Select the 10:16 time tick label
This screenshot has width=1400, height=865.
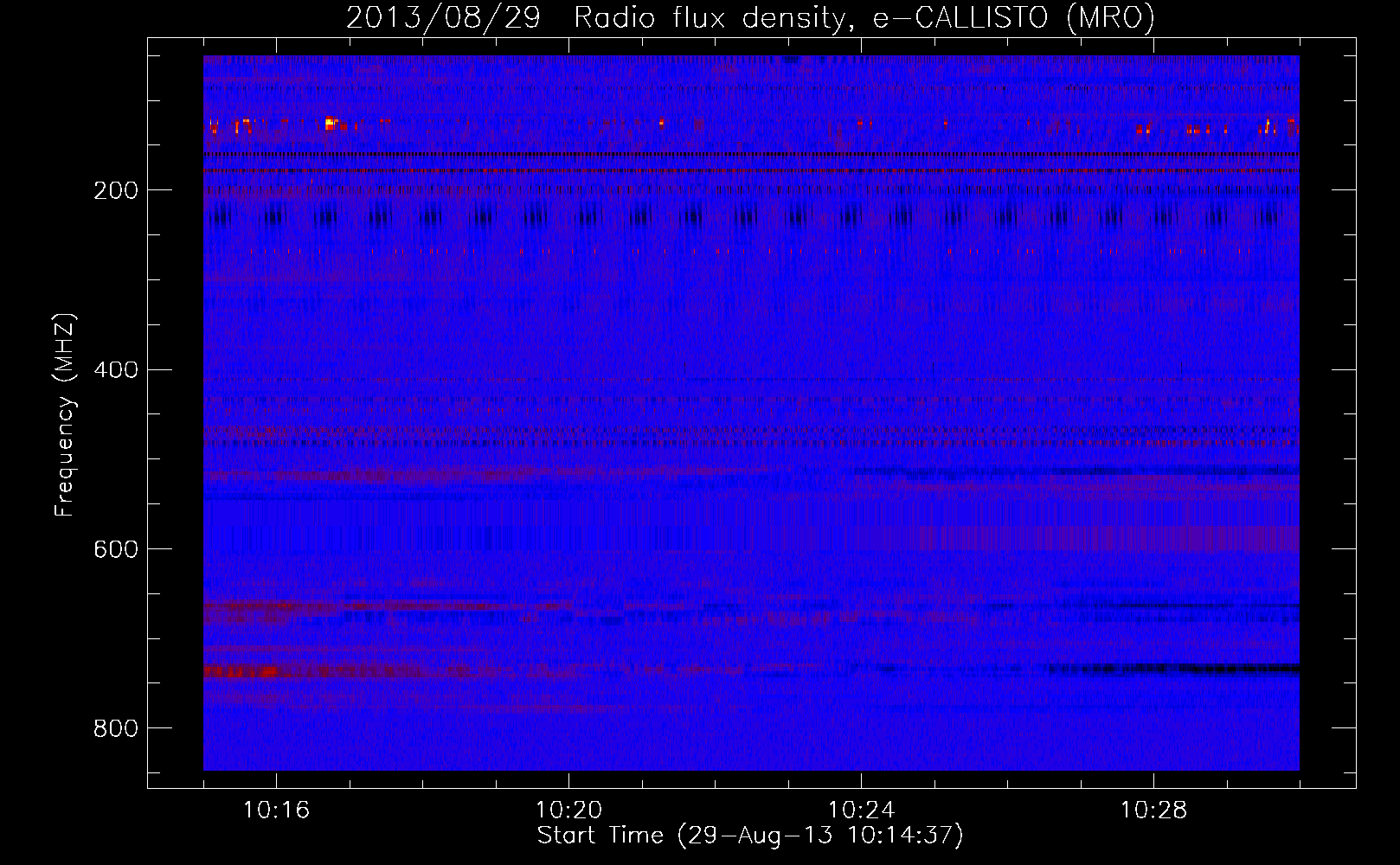(x=277, y=811)
